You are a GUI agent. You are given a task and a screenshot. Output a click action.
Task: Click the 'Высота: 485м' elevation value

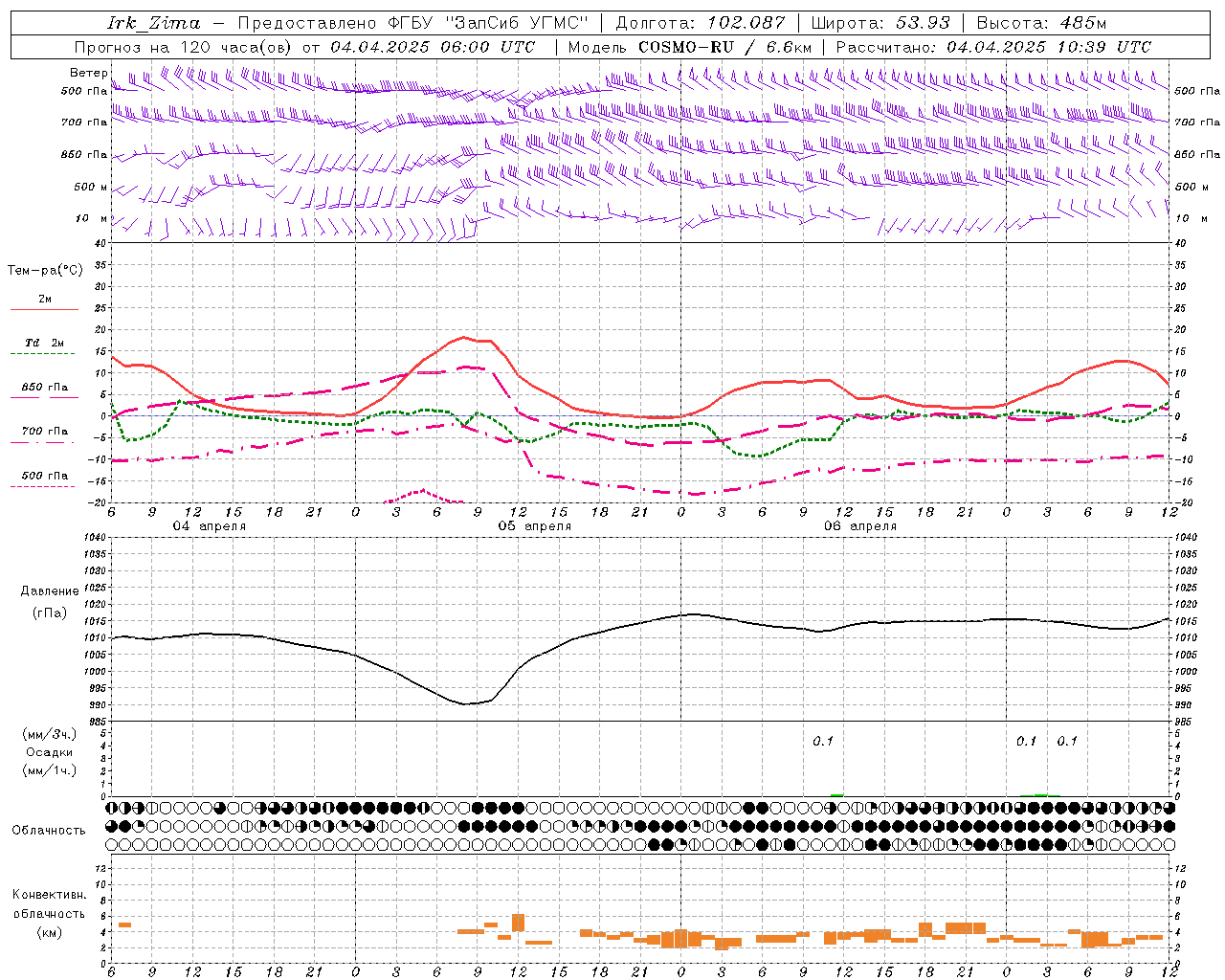point(1041,23)
